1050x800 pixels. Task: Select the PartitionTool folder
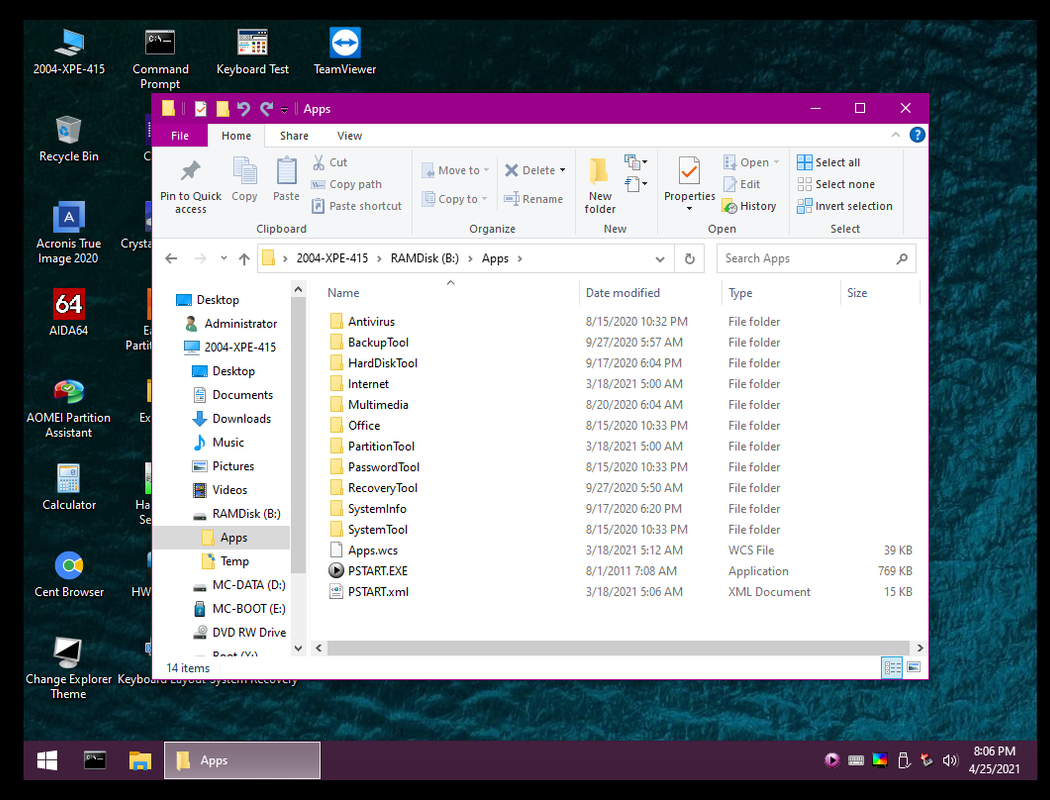pos(381,446)
